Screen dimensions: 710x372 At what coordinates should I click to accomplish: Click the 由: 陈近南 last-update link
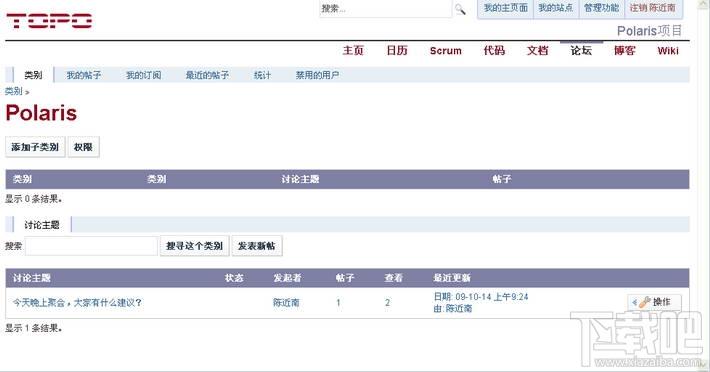(x=453, y=309)
